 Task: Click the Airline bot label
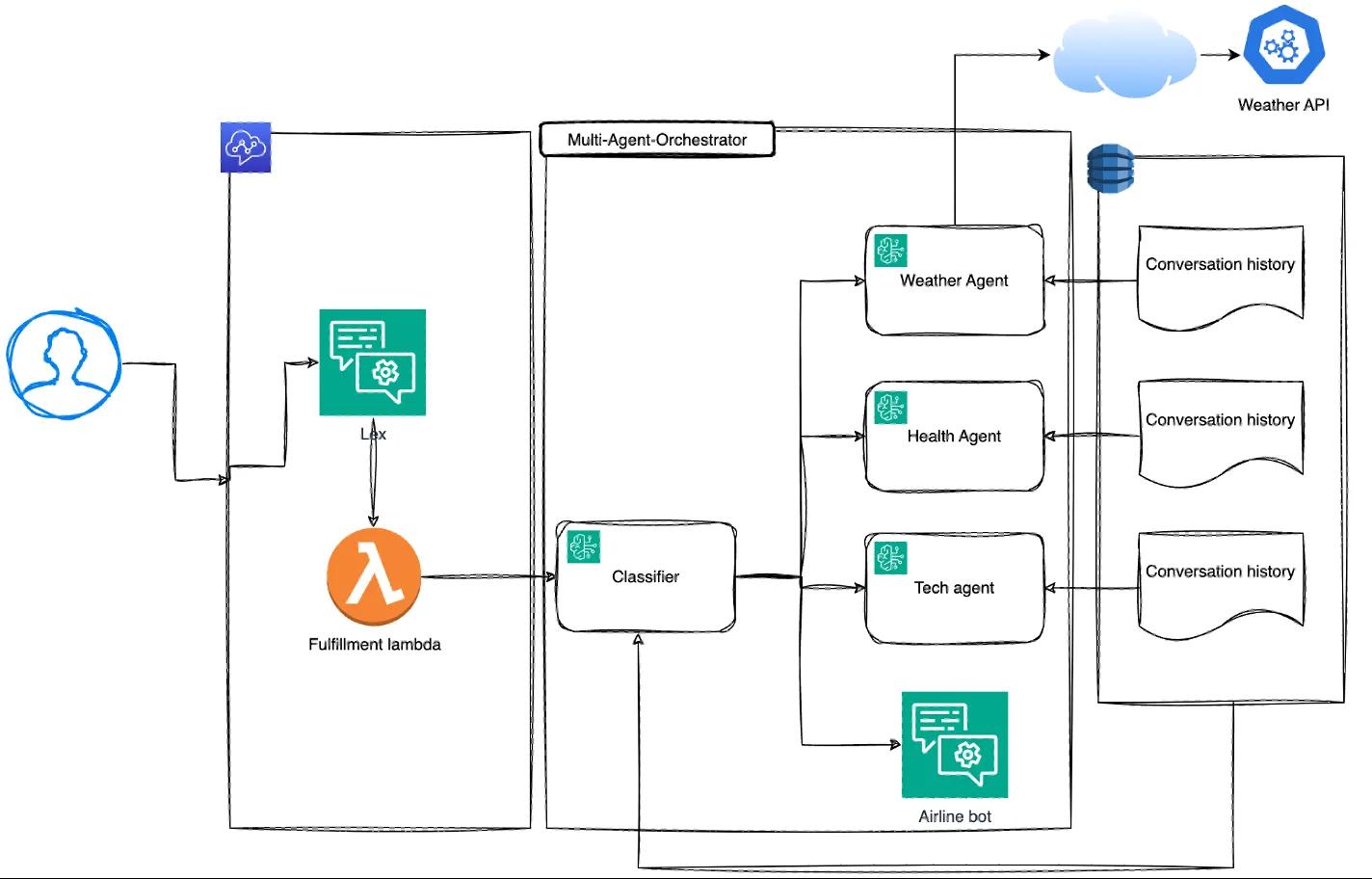(955, 816)
